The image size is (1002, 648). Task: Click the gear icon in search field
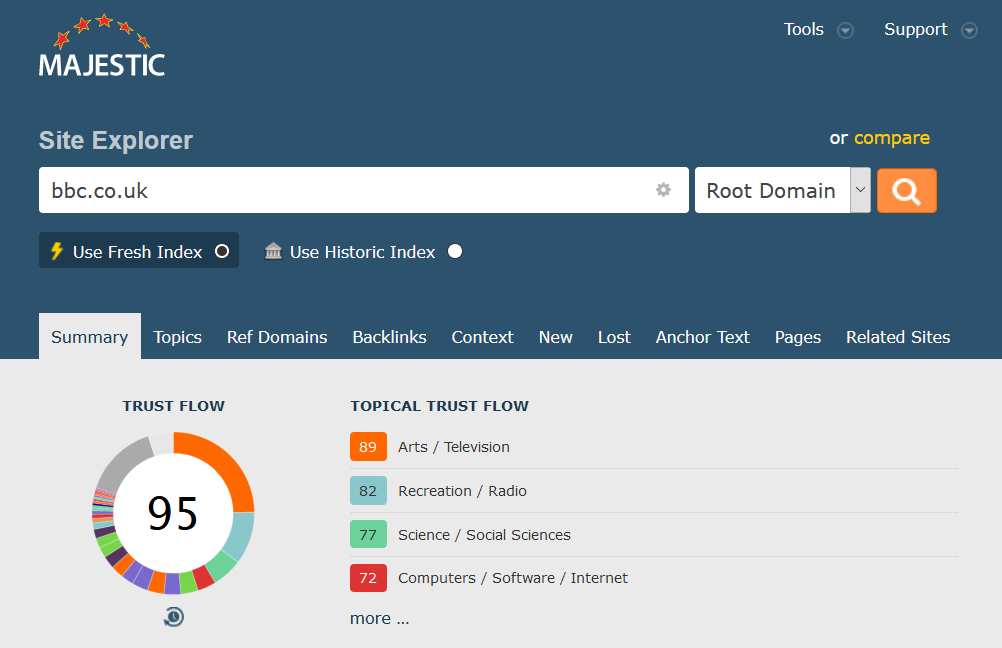coord(663,190)
